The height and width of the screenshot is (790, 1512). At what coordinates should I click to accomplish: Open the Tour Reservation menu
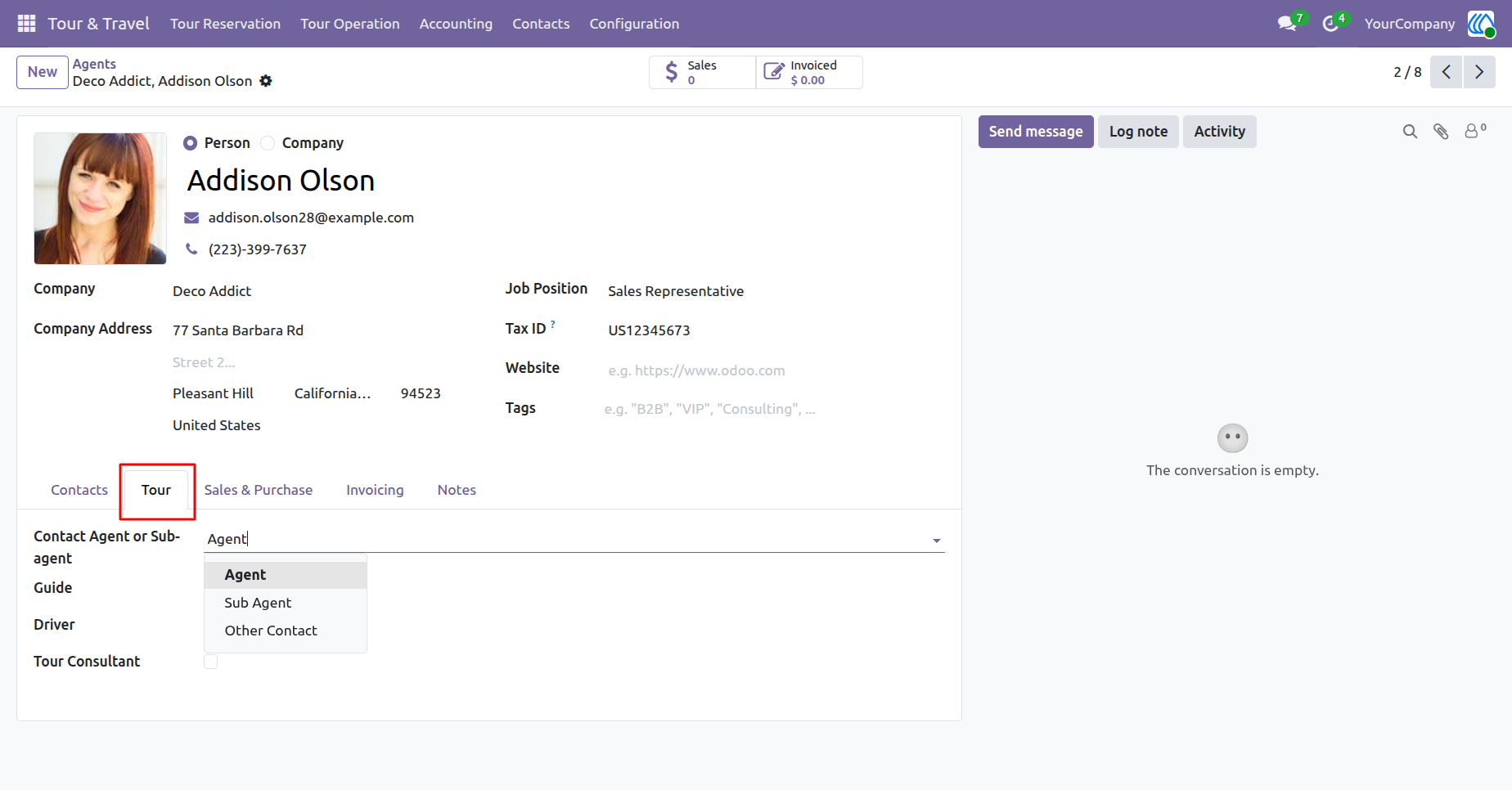point(225,24)
